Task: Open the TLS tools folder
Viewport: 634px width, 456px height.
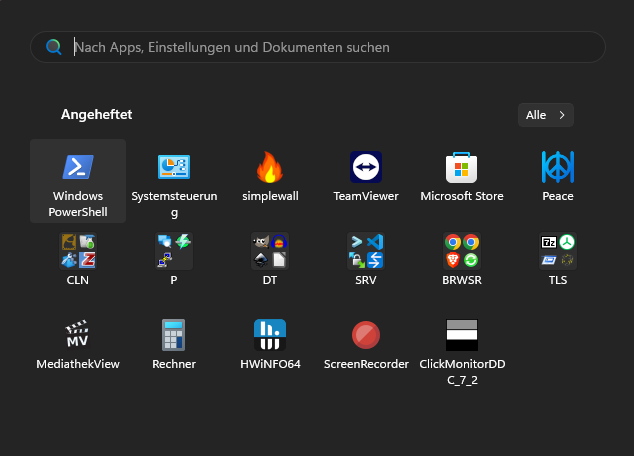Action: [x=558, y=259]
